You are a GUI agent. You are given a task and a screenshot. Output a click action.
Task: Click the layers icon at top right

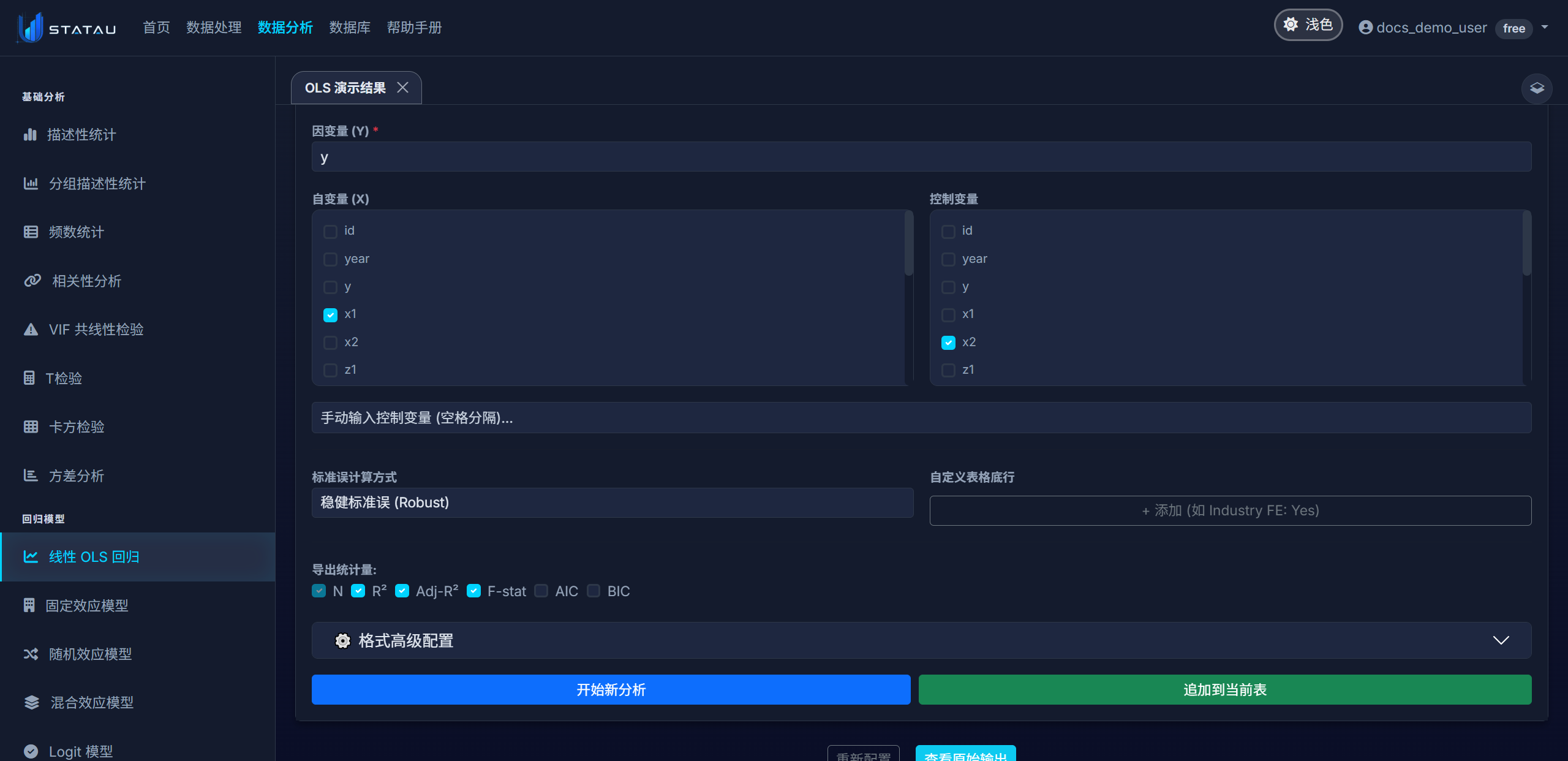[x=1537, y=88]
